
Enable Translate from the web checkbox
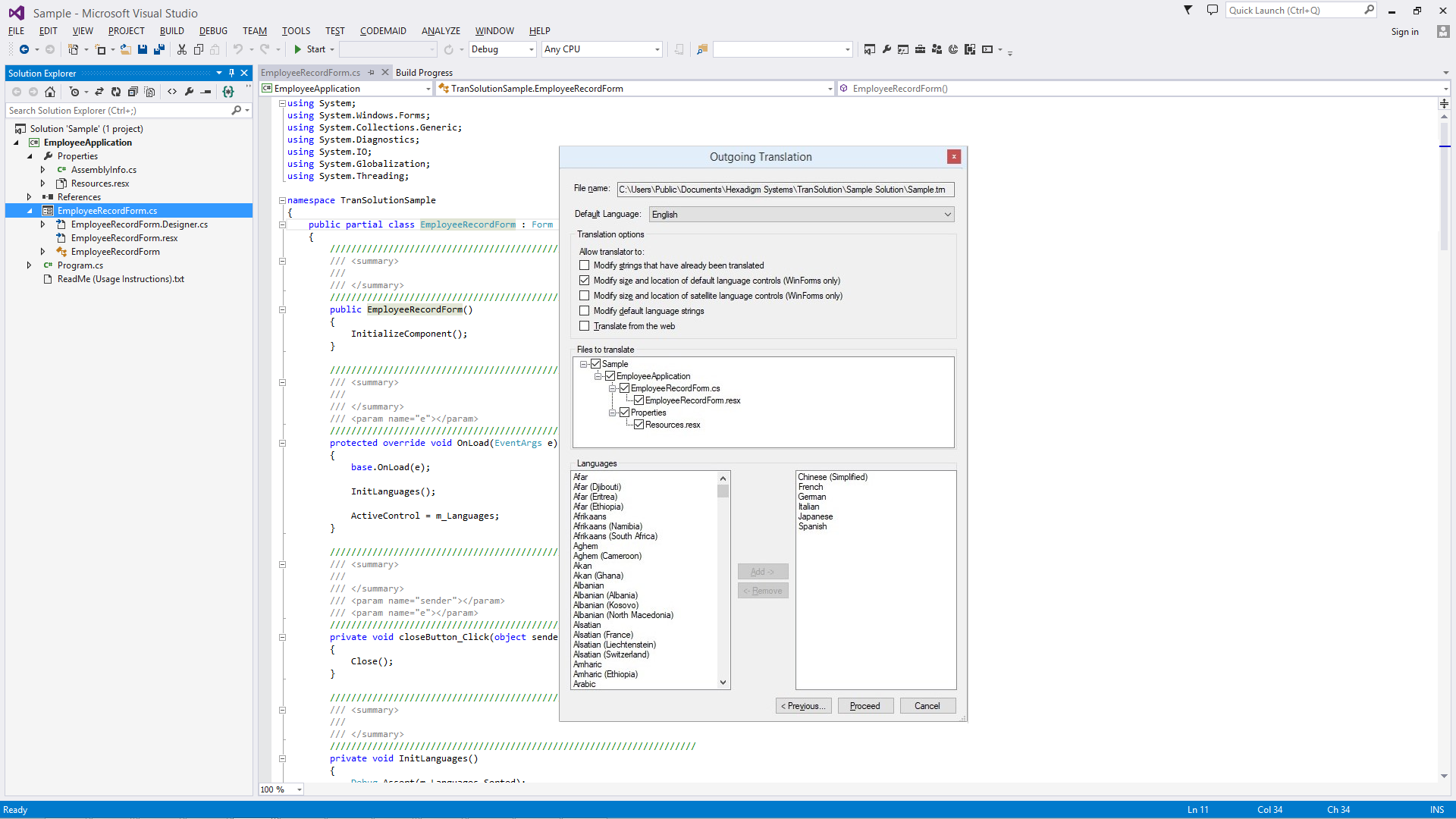pyautogui.click(x=584, y=326)
